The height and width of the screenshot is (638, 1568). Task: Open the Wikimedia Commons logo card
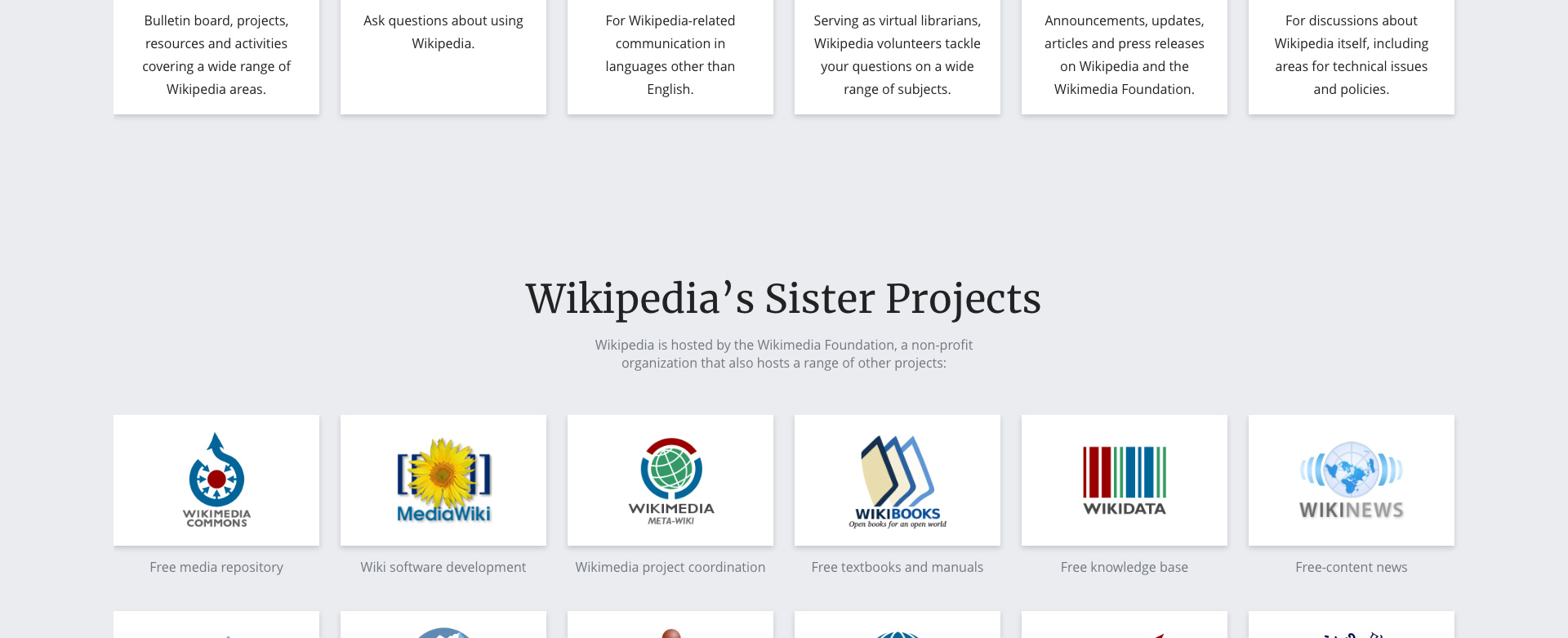(x=216, y=480)
